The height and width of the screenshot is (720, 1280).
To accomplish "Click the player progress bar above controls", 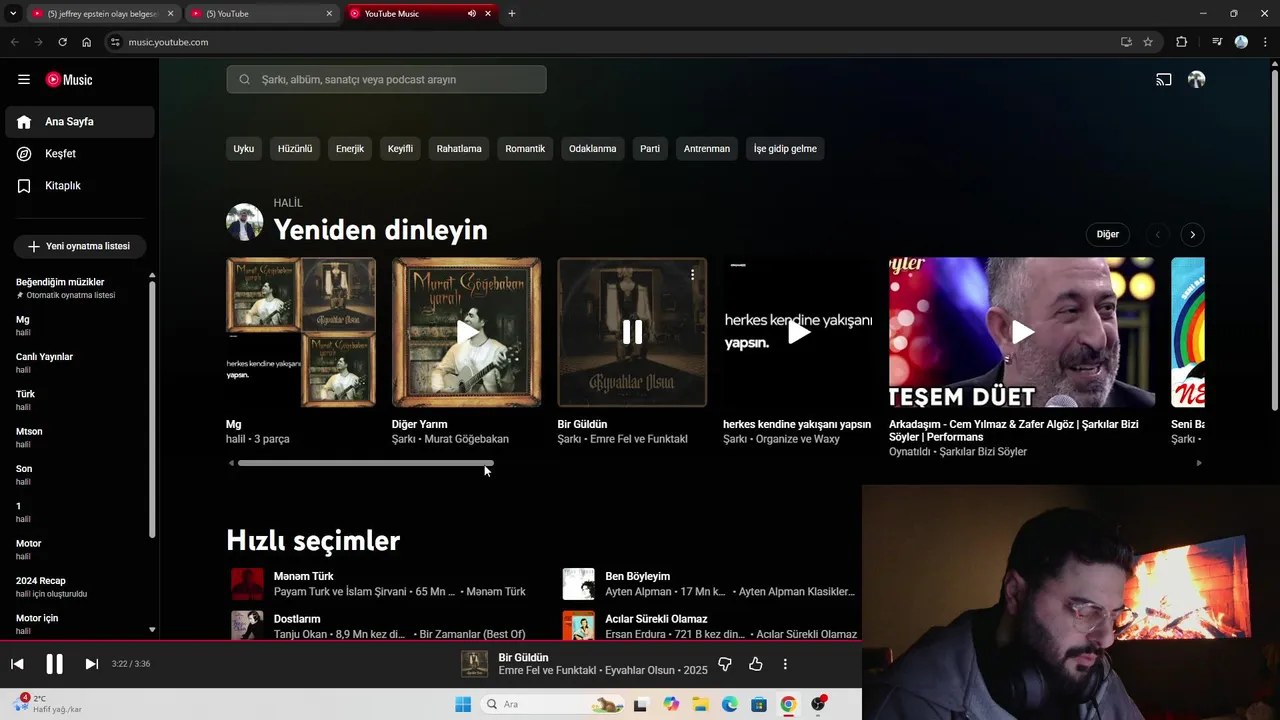I will (431, 641).
